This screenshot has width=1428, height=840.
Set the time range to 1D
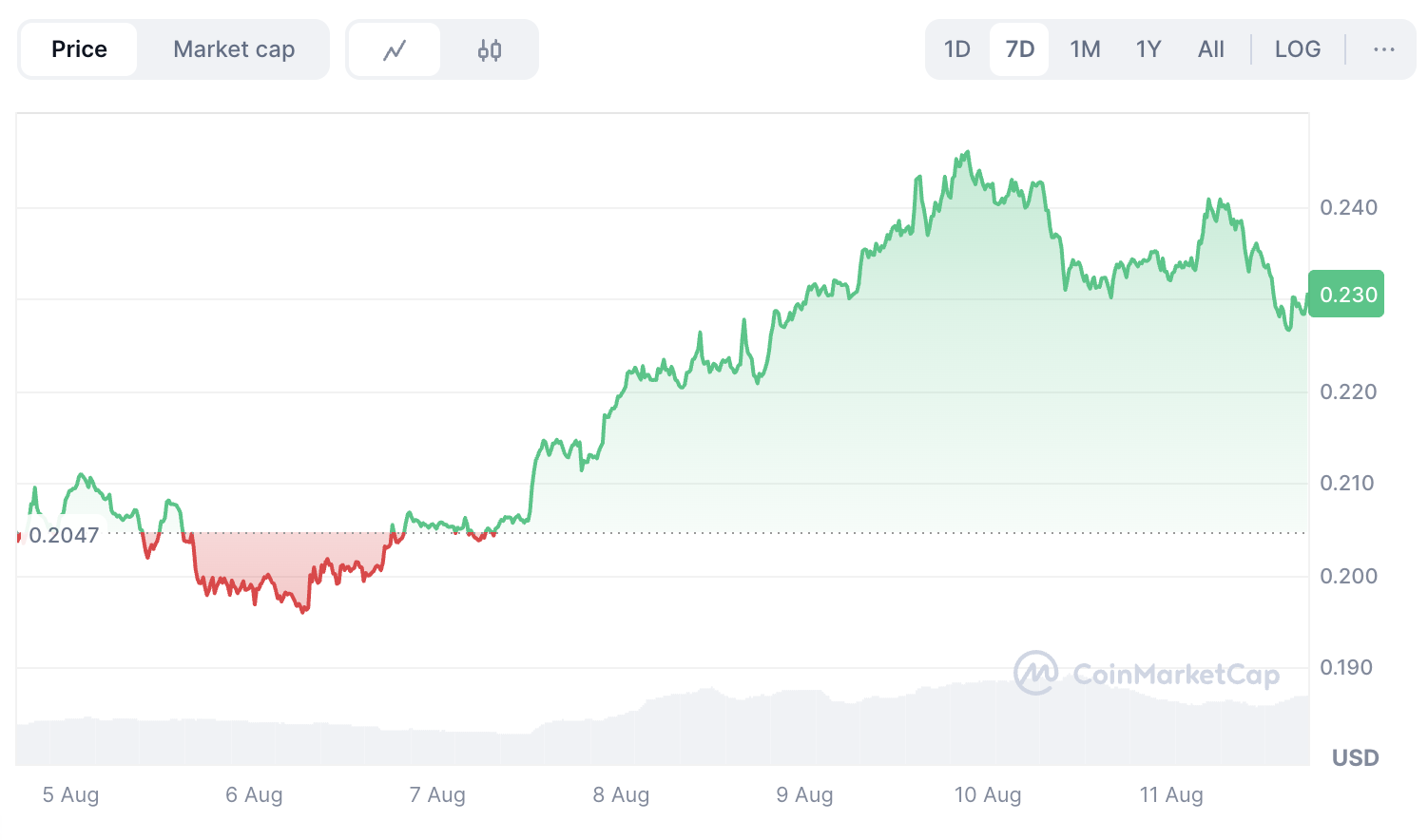(957, 49)
